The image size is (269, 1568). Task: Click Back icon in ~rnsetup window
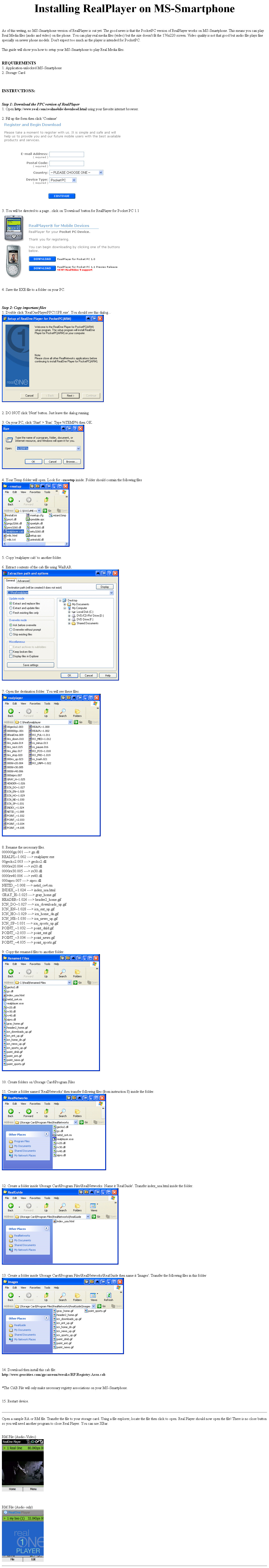(x=10, y=500)
